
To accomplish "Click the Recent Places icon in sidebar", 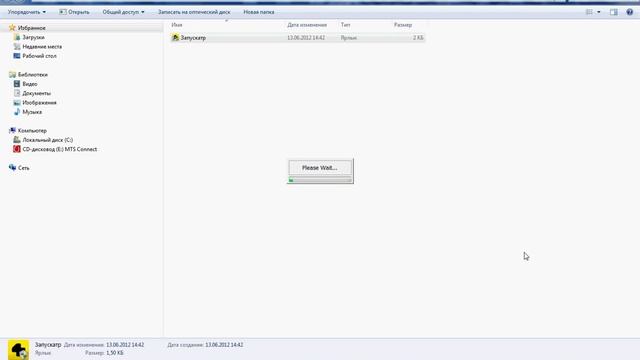I will [x=17, y=47].
